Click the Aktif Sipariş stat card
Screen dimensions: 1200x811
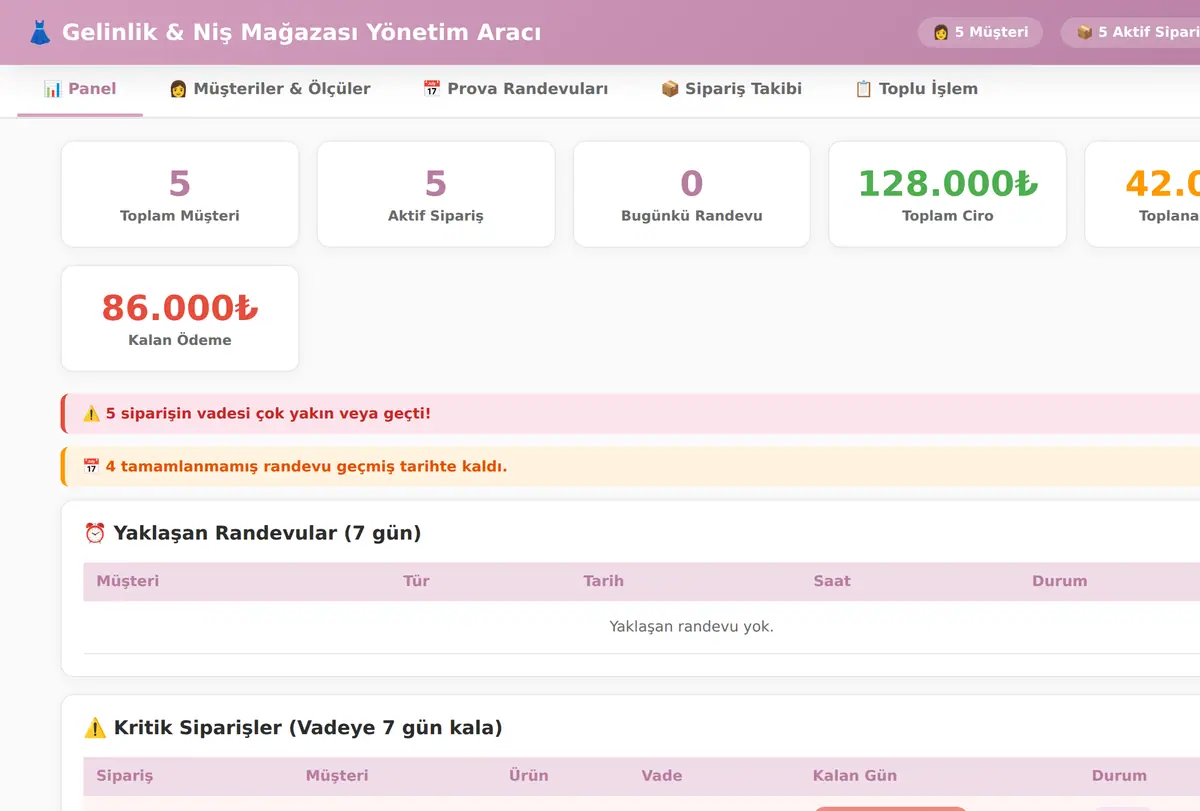point(436,194)
